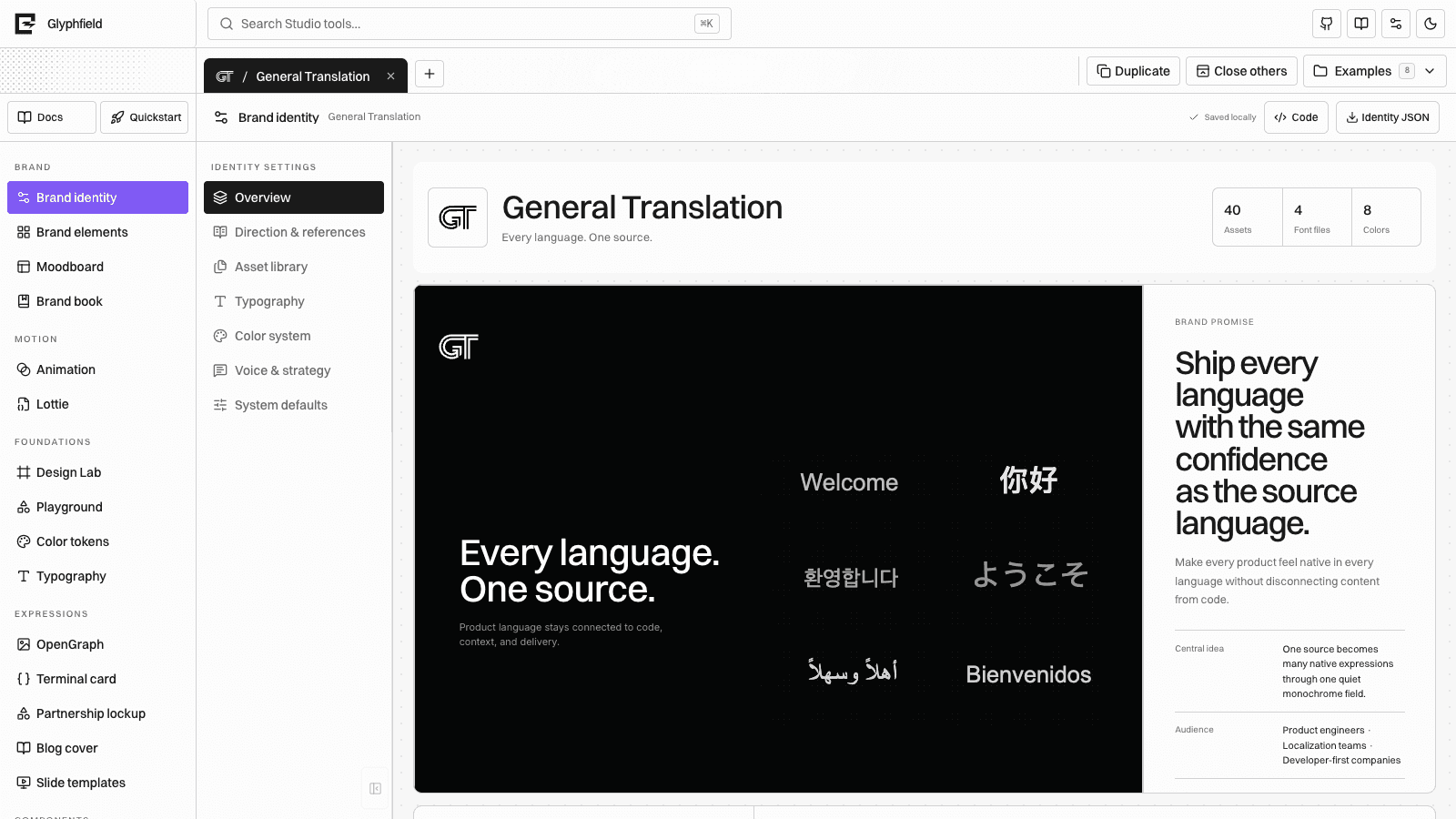1456x819 pixels.
Task: Open Quickstart button
Action: tap(145, 117)
